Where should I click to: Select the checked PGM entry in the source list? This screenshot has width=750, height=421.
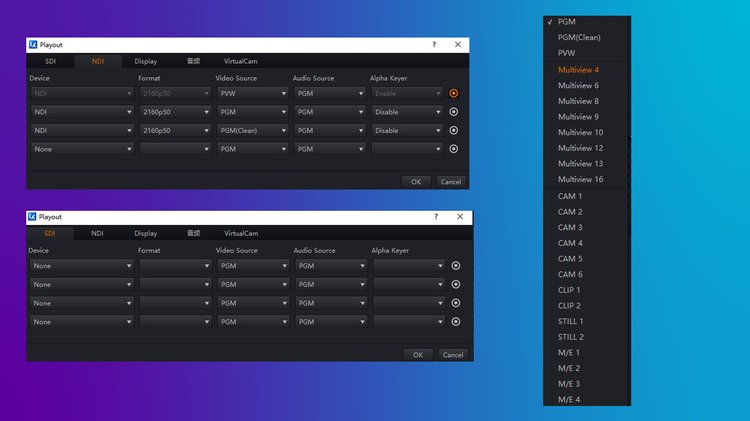tap(567, 22)
